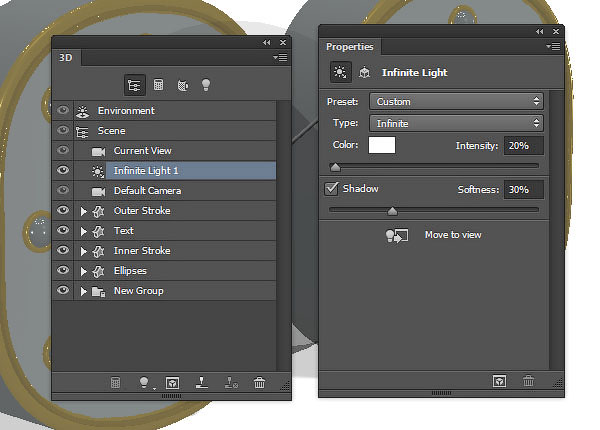Select the Current View row
Screen dimensions: 600x430
coord(164,151)
